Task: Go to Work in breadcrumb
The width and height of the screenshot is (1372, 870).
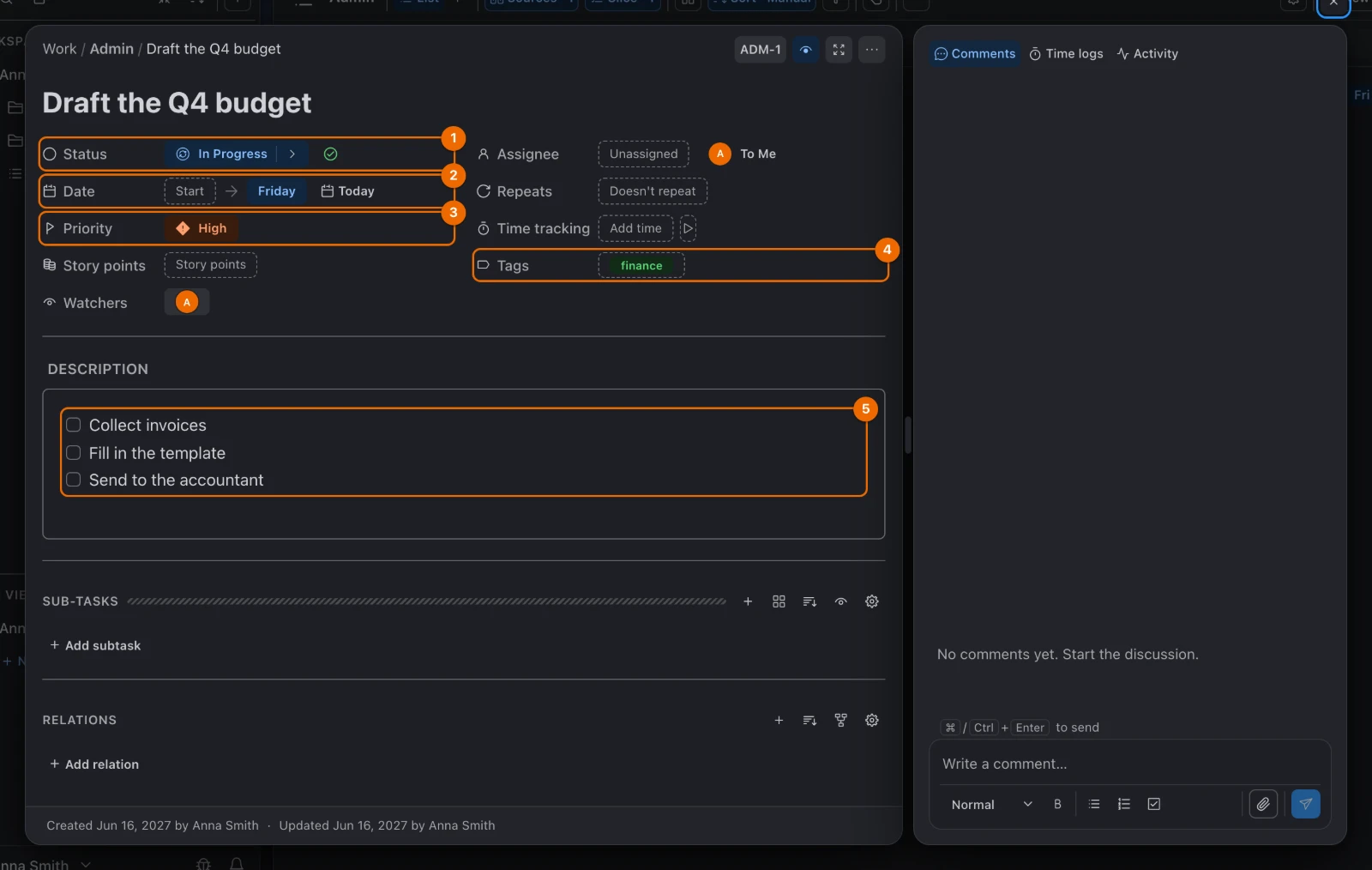Action: click(x=59, y=49)
